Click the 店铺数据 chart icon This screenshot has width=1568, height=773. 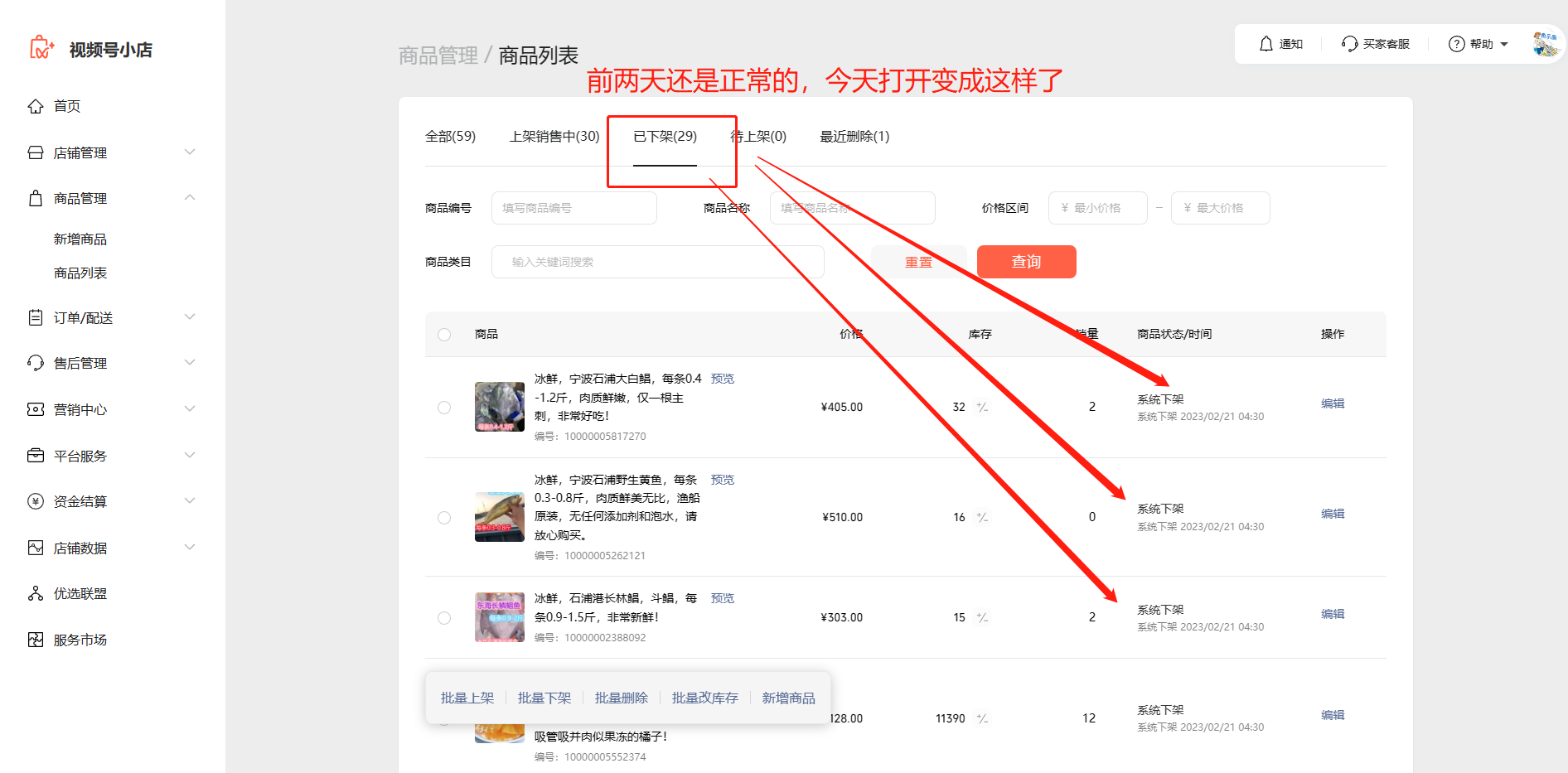coord(36,548)
